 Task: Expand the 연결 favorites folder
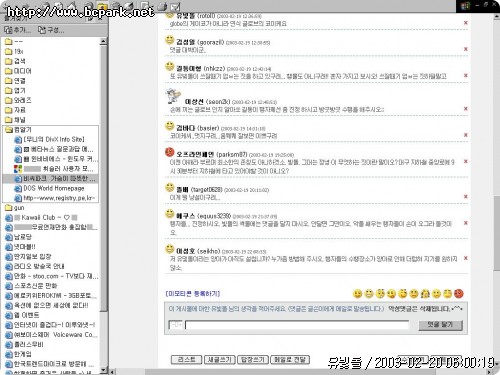15,81
